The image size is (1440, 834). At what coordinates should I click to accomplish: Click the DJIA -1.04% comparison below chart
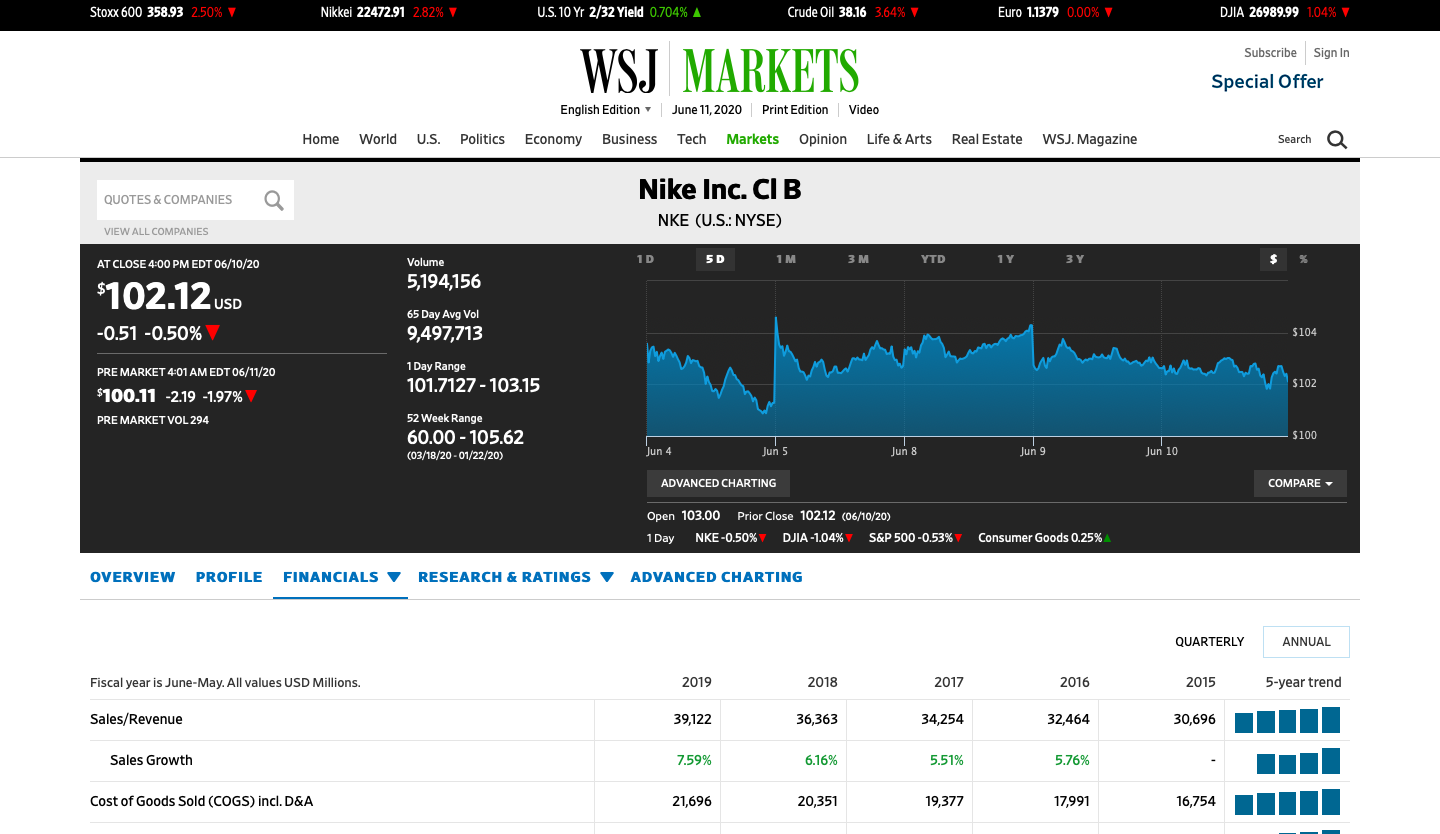[x=817, y=538]
